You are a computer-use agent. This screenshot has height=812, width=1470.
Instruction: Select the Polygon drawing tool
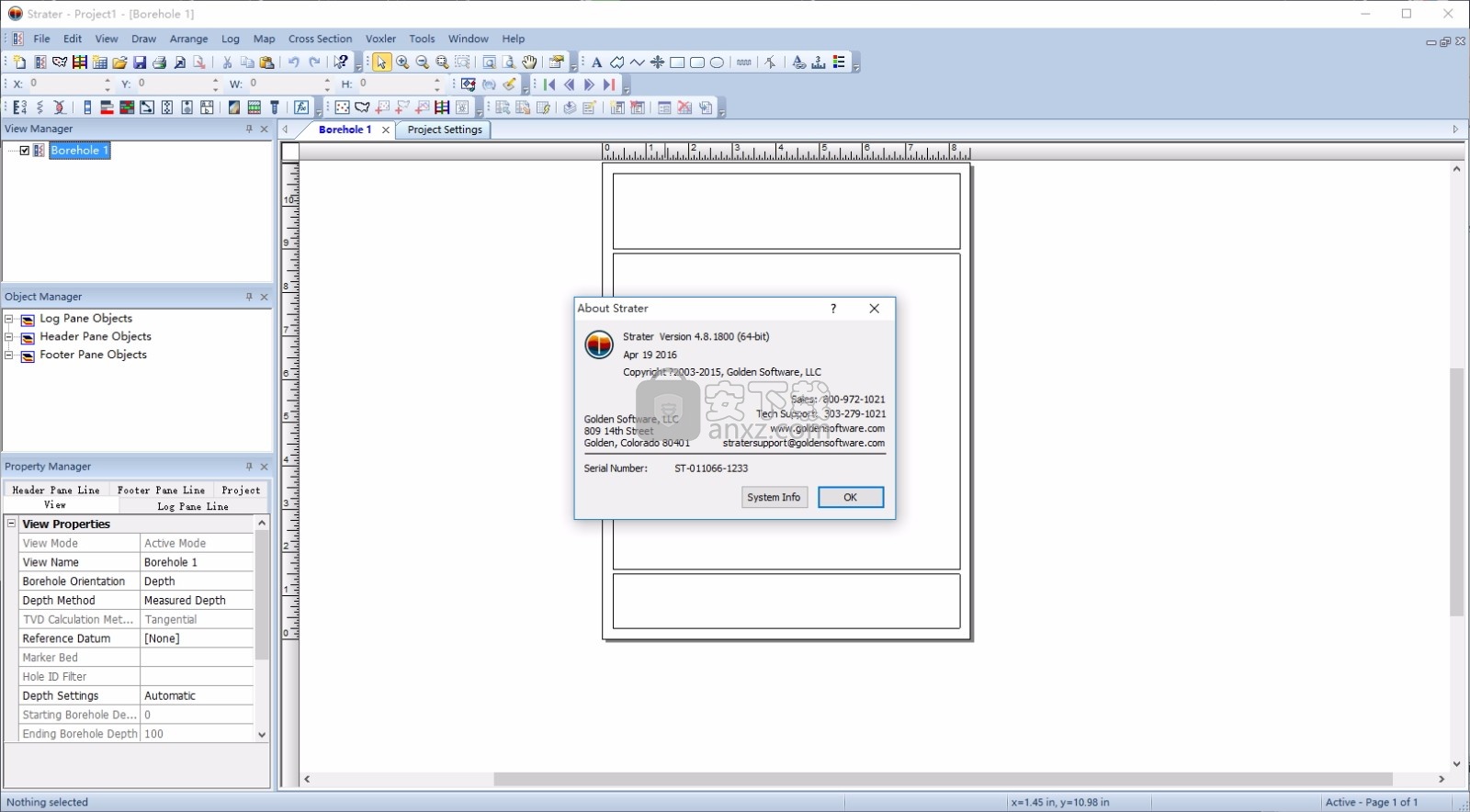point(616,62)
